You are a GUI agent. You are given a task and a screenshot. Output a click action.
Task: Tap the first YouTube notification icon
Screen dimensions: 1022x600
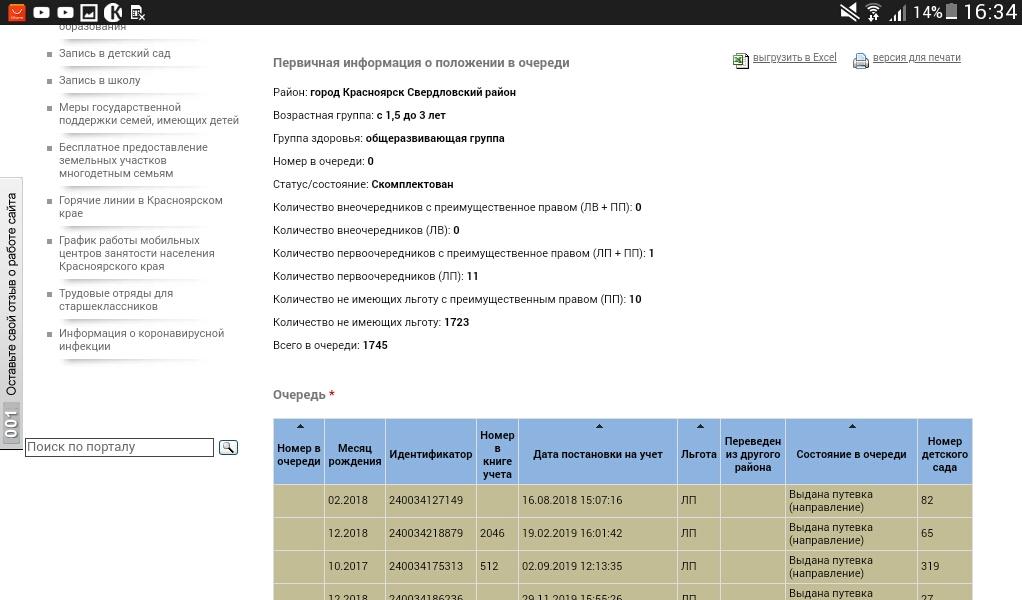pos(41,12)
